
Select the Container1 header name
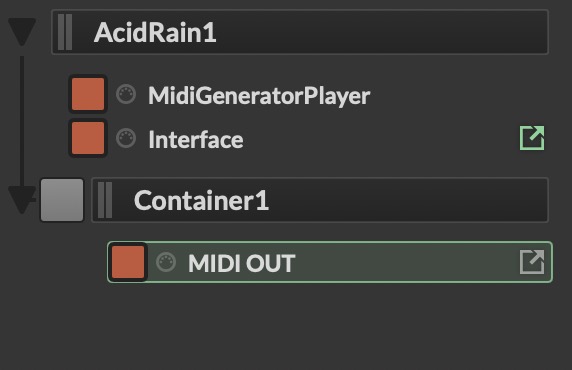201,200
